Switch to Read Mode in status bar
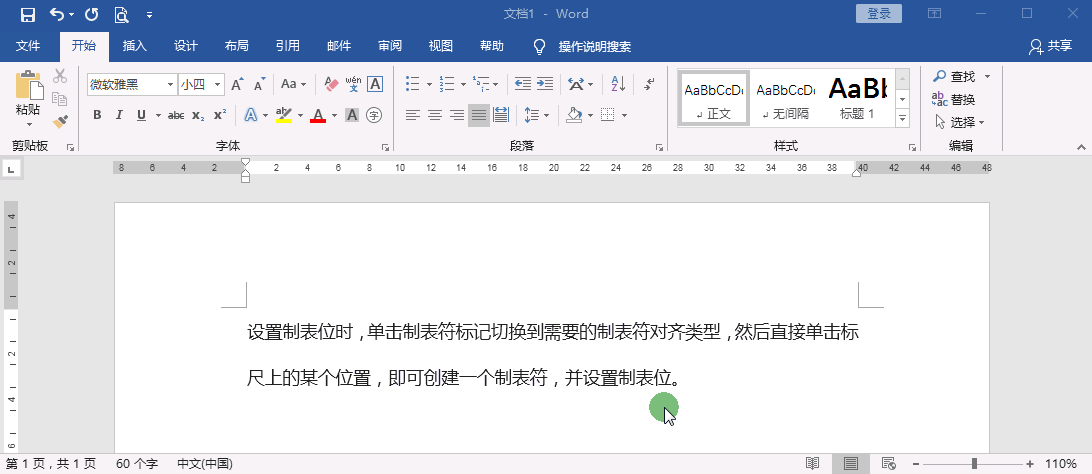Viewport: 1092px width, 474px height. coord(813,464)
